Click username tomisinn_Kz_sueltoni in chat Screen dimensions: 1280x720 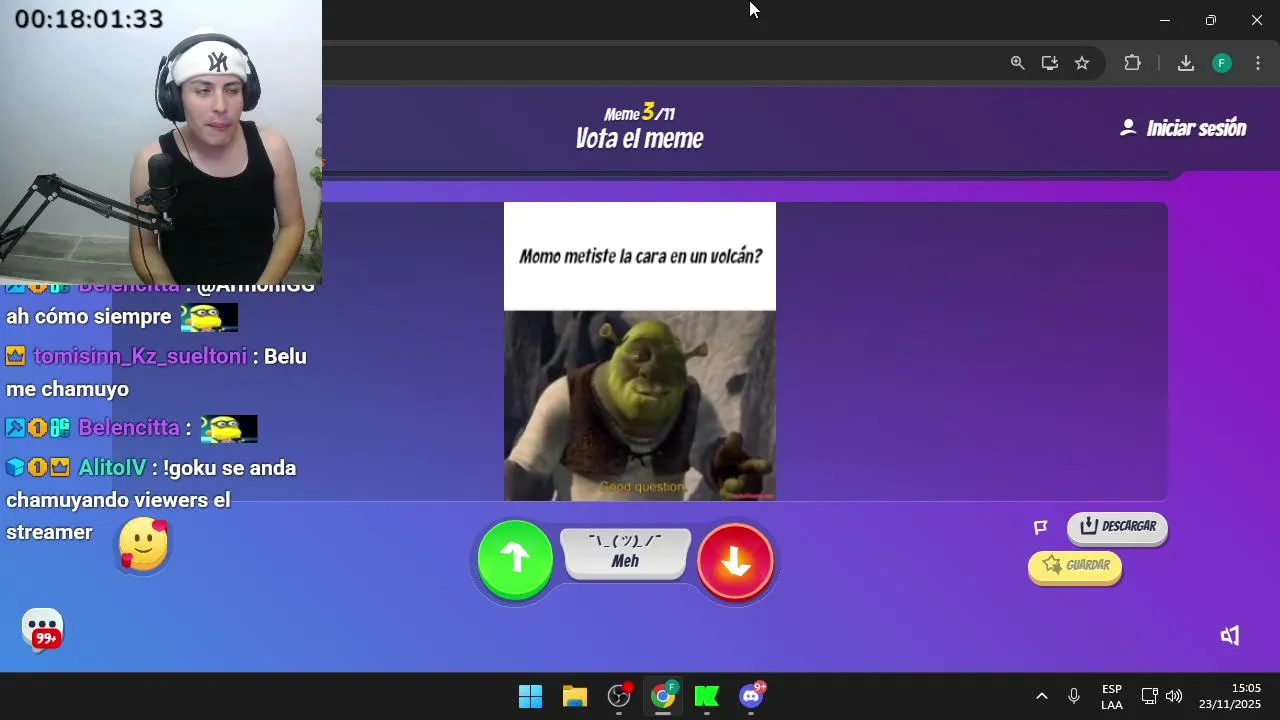coord(140,356)
